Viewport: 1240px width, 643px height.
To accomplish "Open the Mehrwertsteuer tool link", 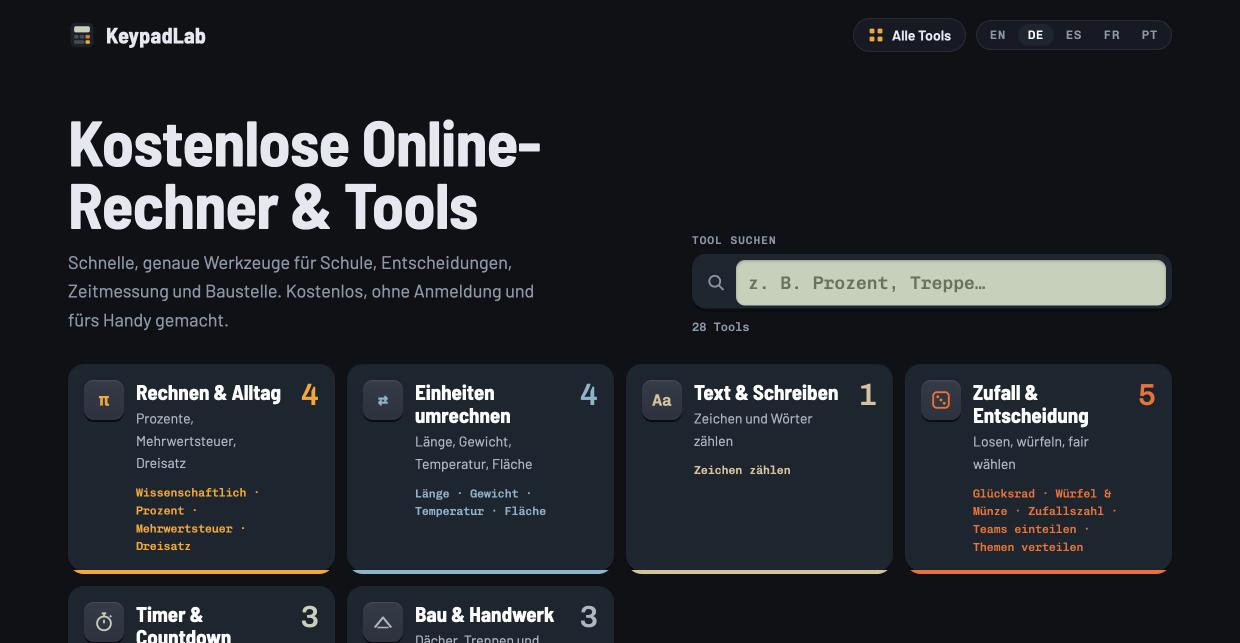I will click(184, 529).
